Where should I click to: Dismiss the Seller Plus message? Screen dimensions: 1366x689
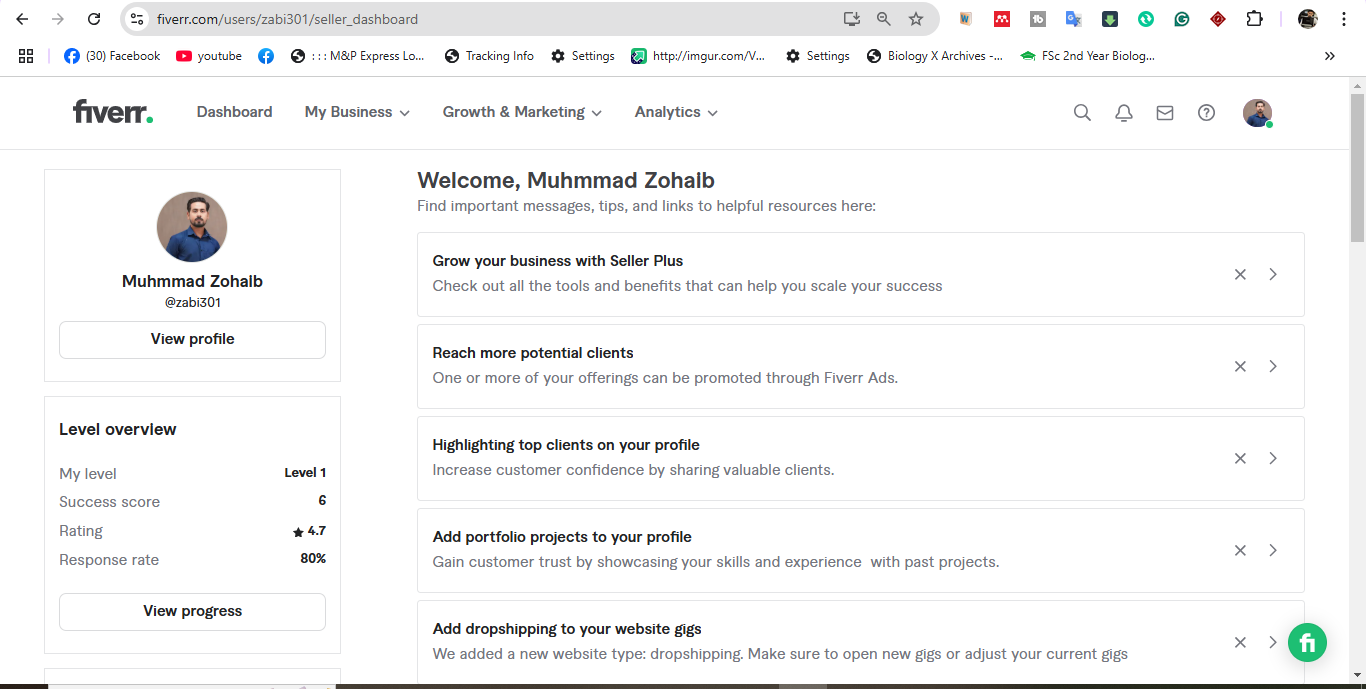1240,274
